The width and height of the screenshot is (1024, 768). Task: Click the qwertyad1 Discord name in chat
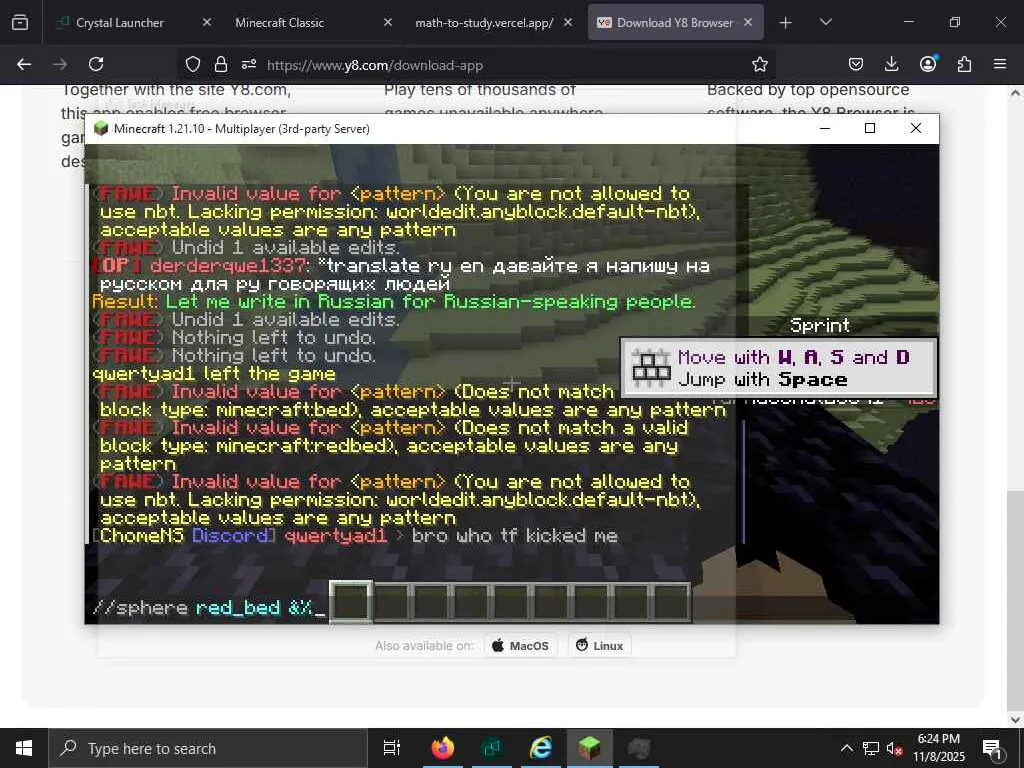pyautogui.click(x=336, y=536)
